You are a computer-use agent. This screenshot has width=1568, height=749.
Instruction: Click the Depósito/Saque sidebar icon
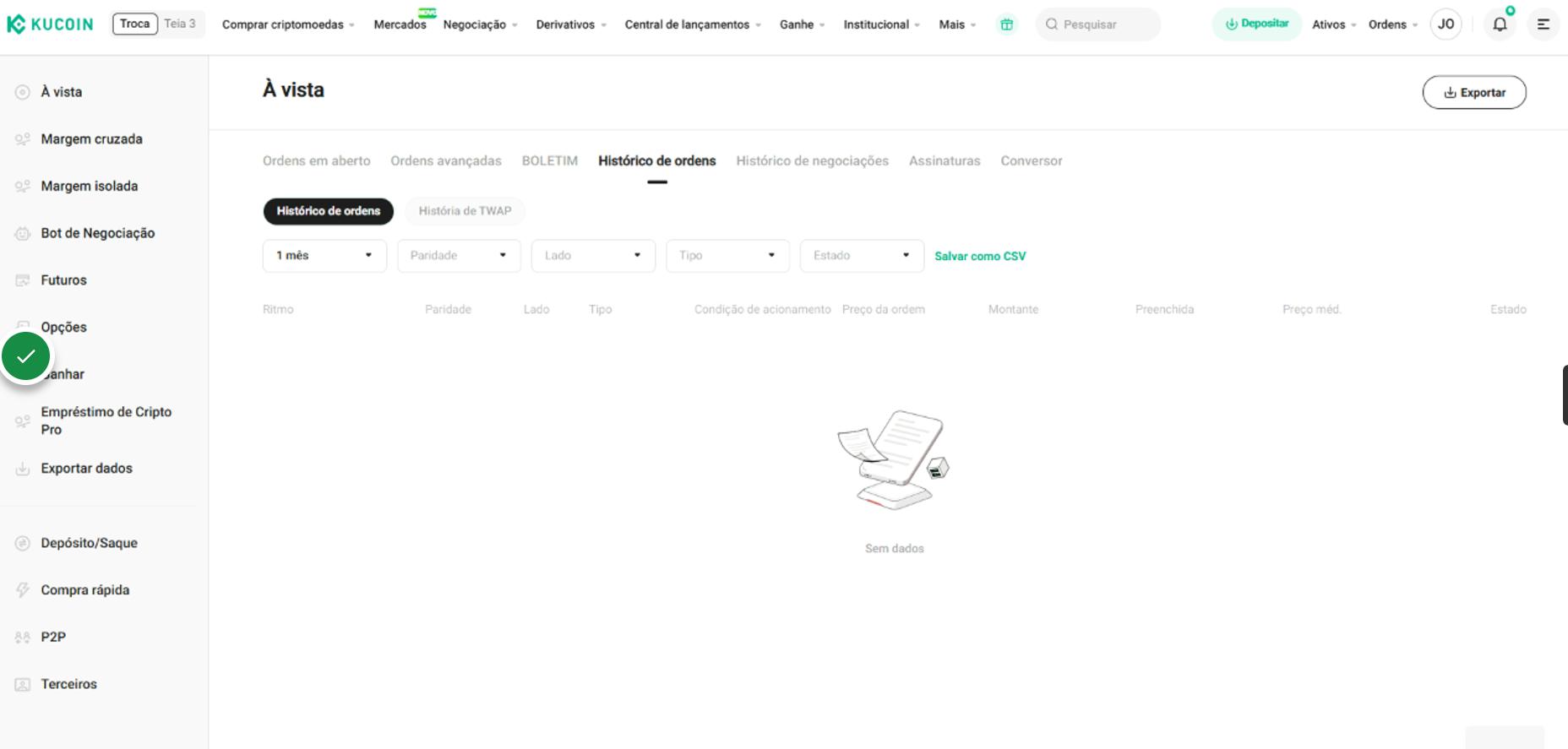pos(23,543)
